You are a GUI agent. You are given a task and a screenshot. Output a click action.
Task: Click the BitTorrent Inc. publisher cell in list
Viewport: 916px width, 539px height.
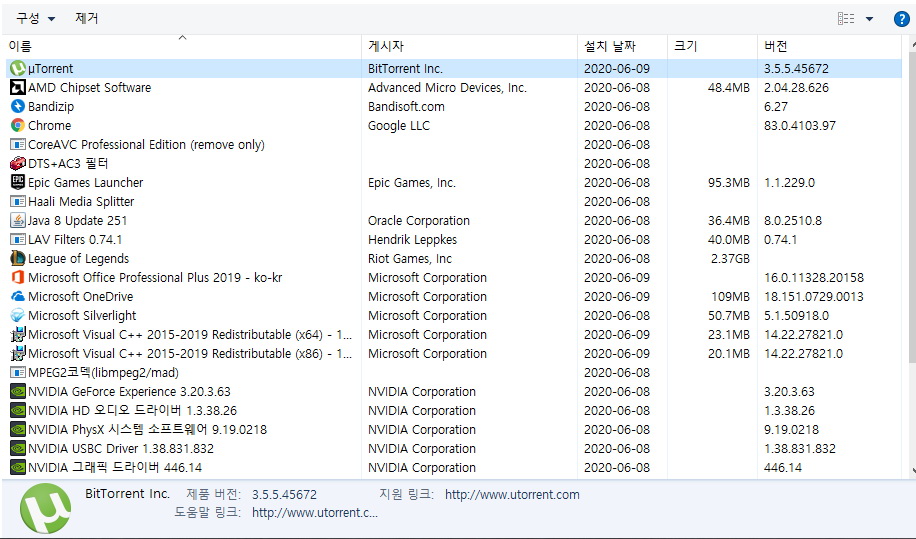405,68
